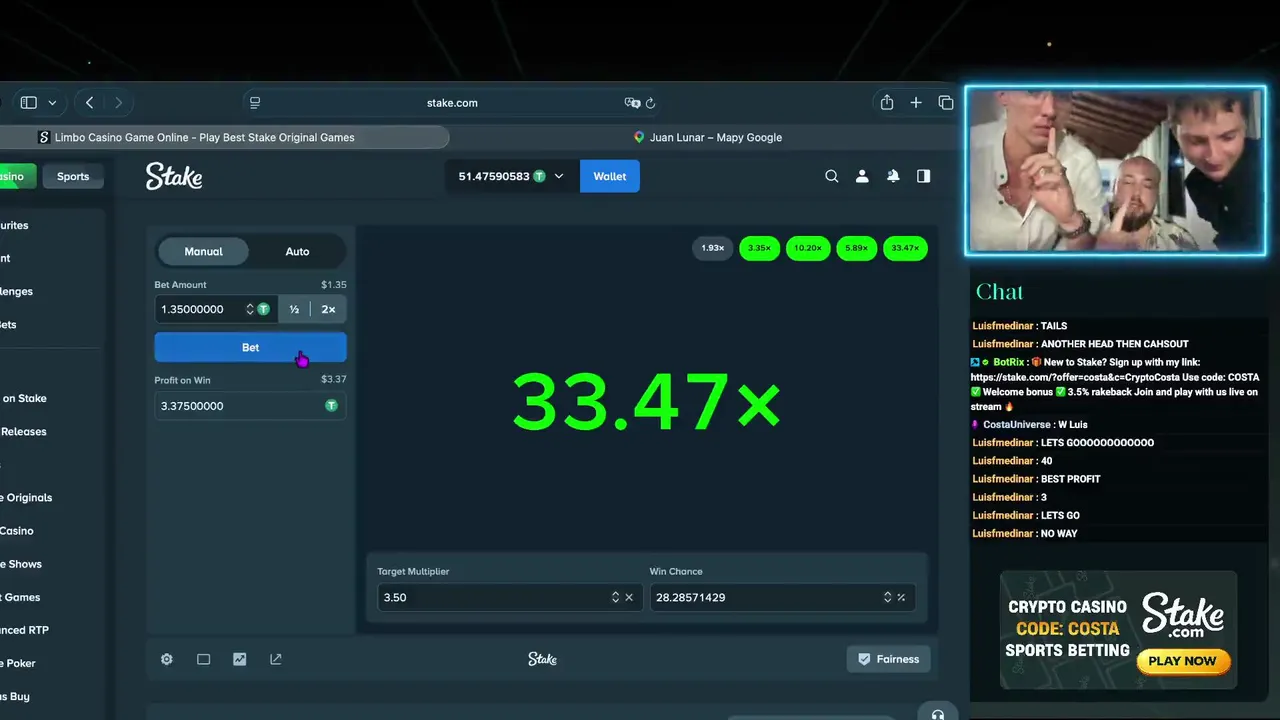The height and width of the screenshot is (720, 1280).
Task: Open the Releases sidebar item
Action: 23,431
